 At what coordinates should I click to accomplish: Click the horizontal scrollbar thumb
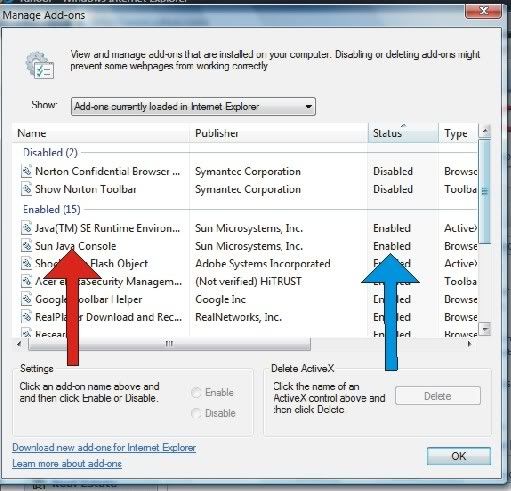pos(169,344)
